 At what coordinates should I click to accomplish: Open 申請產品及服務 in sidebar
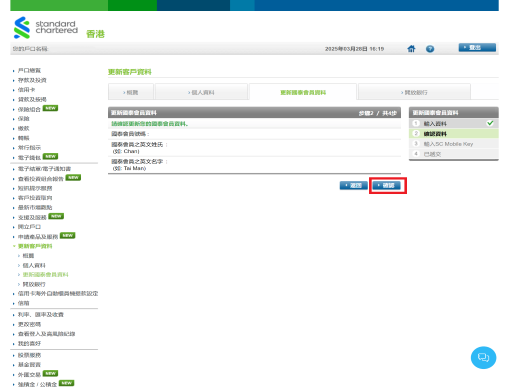[38, 237]
